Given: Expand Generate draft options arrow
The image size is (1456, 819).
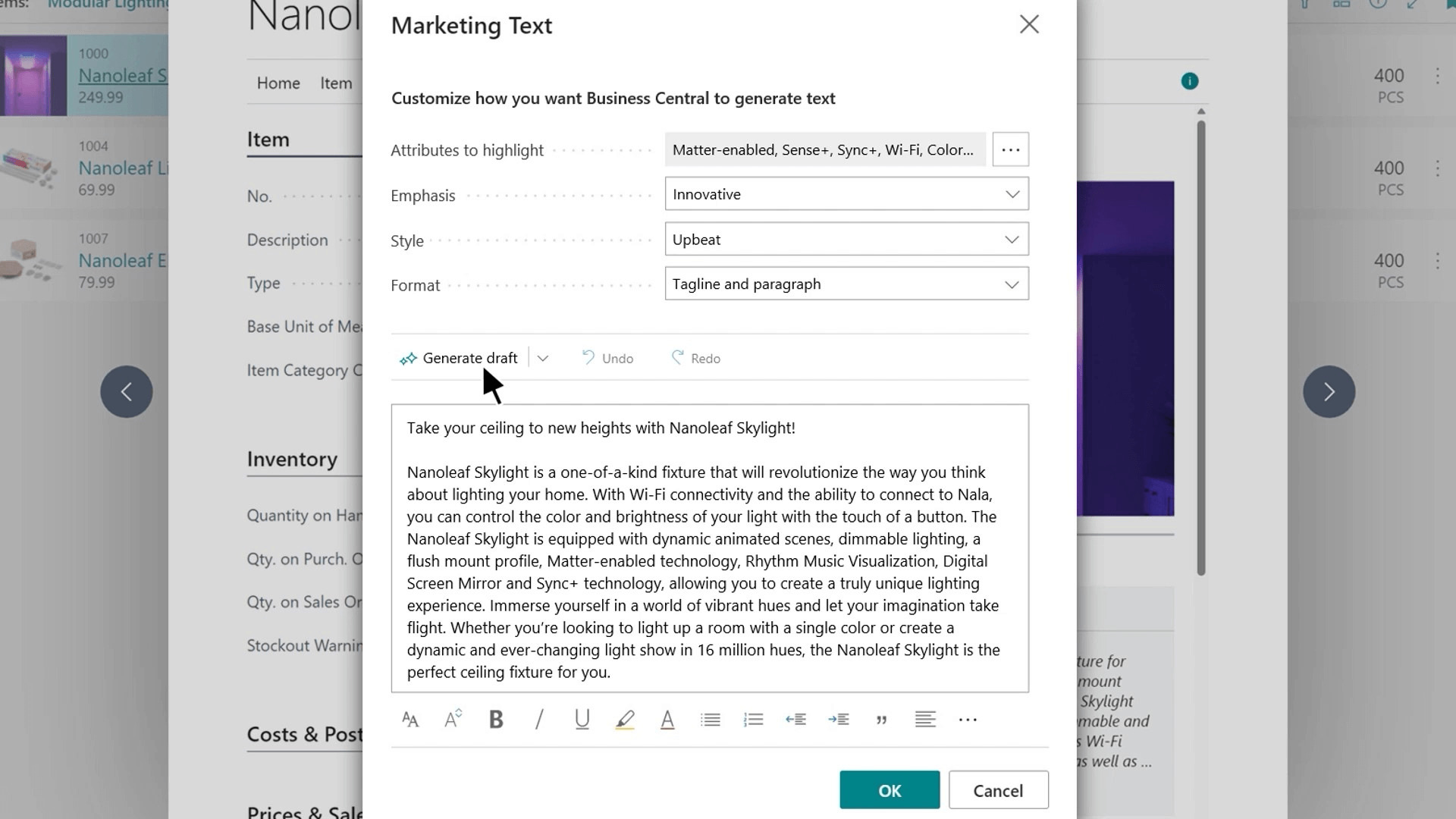Looking at the screenshot, I should (x=543, y=359).
